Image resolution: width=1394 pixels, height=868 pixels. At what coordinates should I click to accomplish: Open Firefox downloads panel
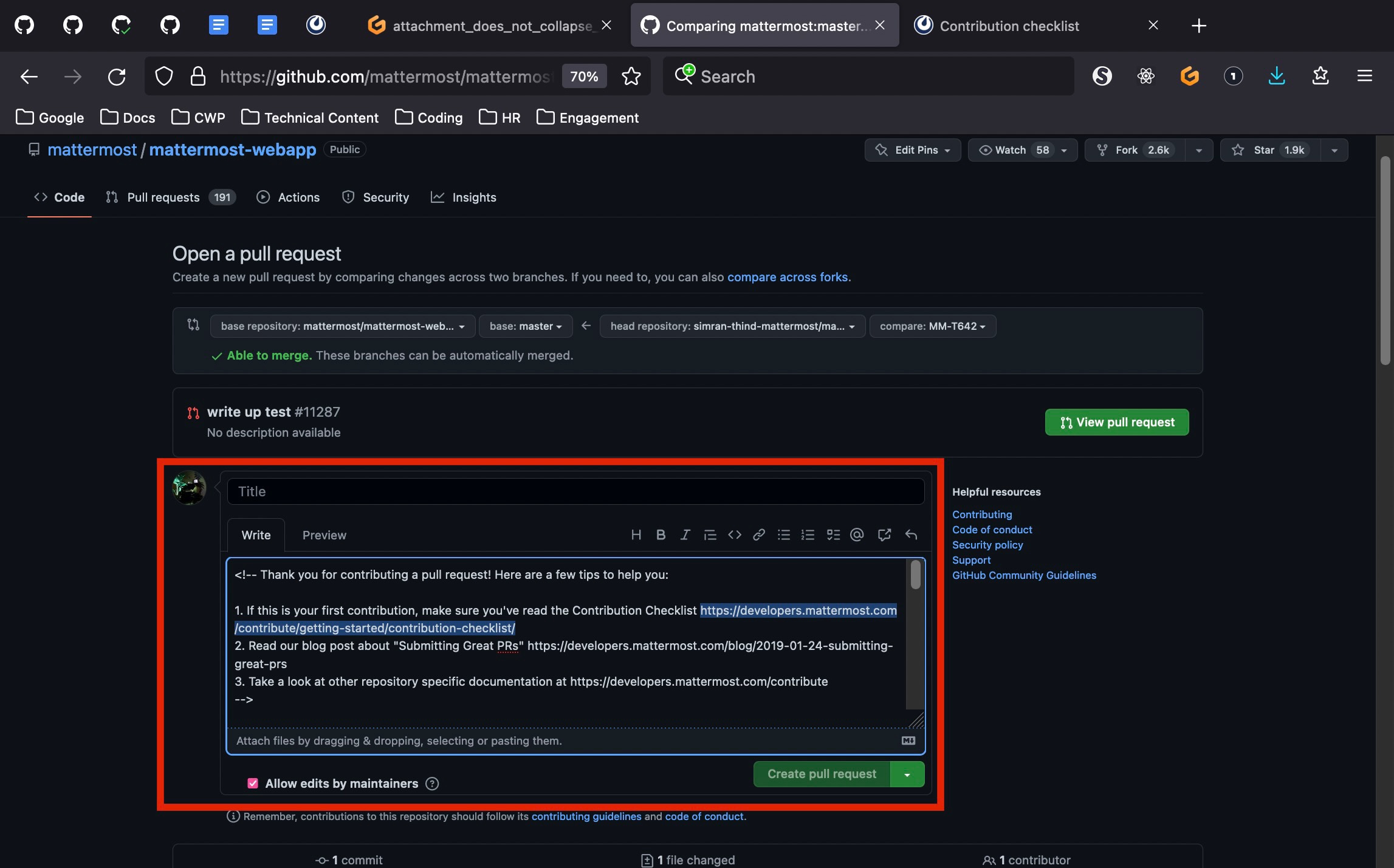(1277, 77)
